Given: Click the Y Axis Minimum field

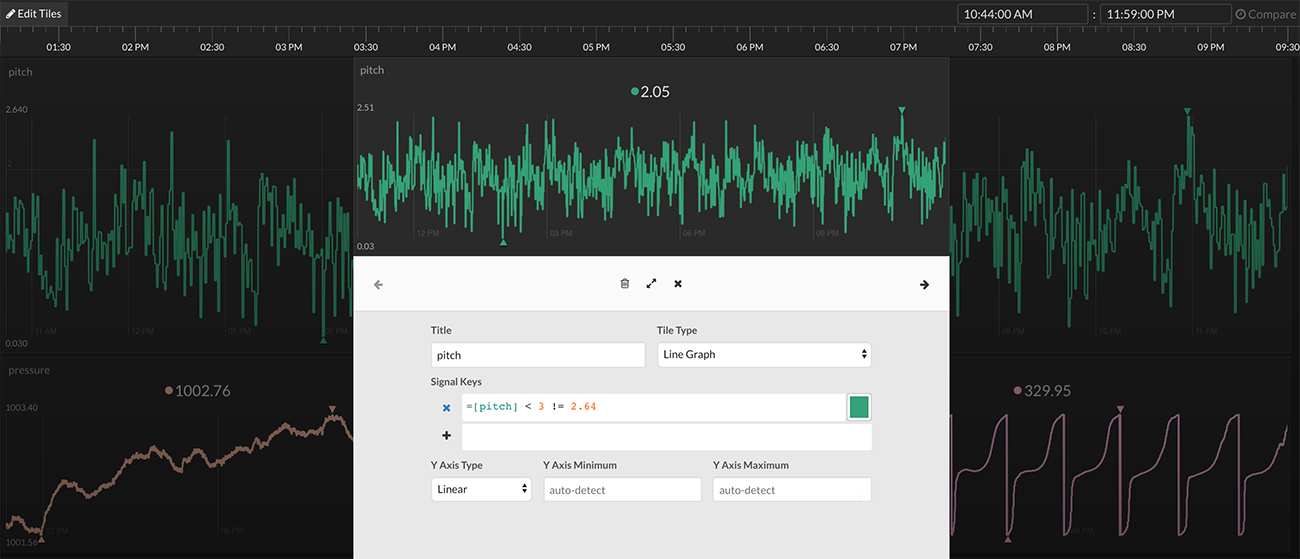Looking at the screenshot, I should coord(622,490).
